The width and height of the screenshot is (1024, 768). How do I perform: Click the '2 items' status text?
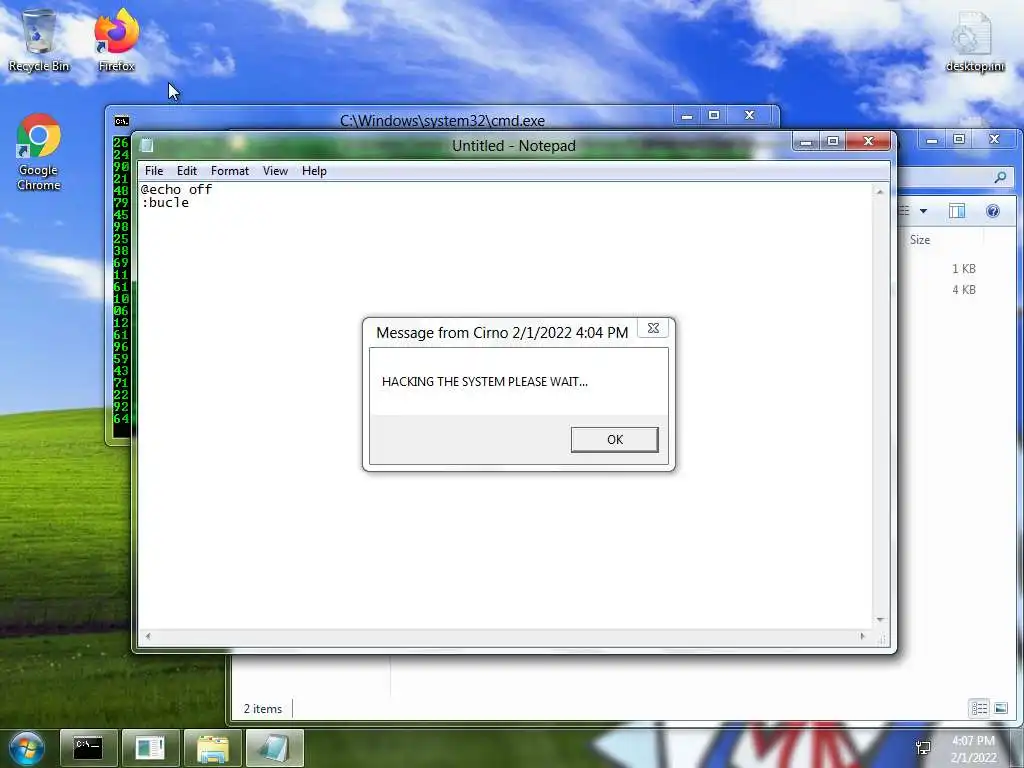click(263, 709)
